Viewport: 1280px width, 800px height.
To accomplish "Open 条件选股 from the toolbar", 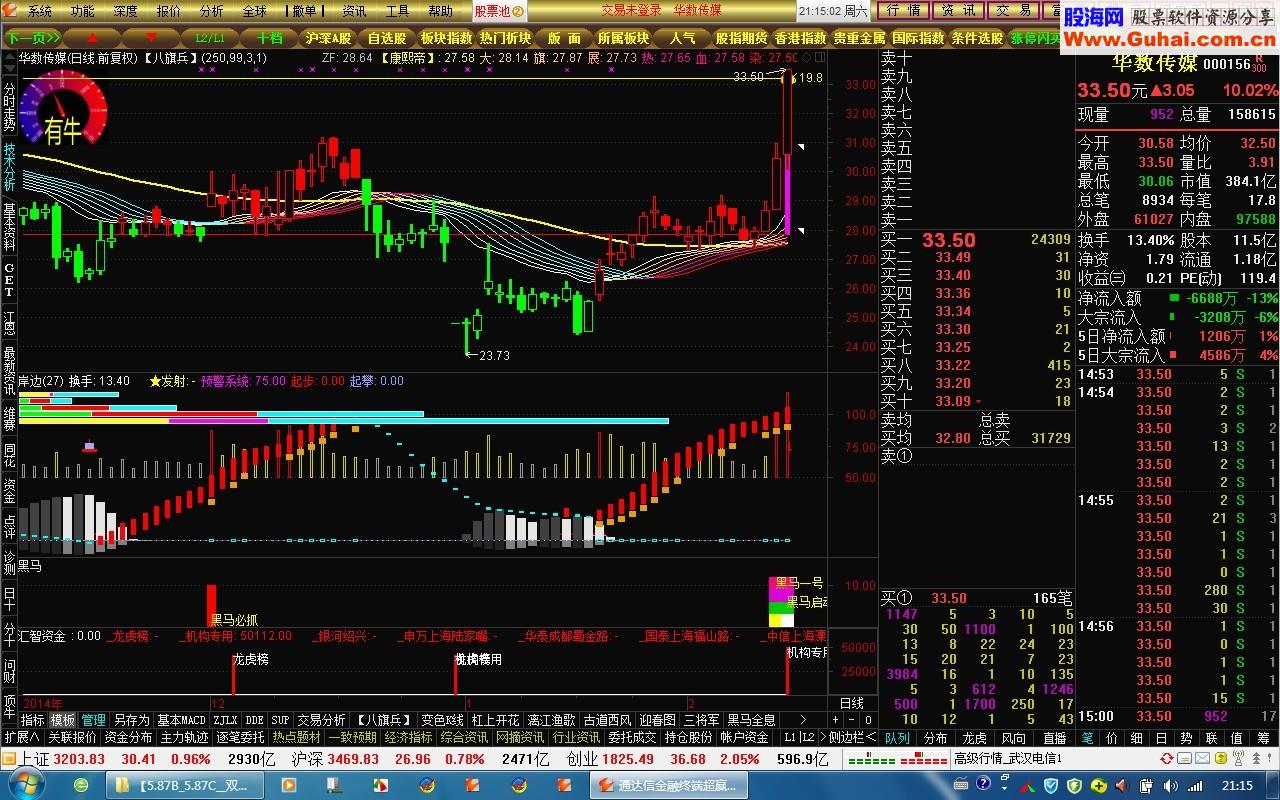I will click(x=977, y=38).
